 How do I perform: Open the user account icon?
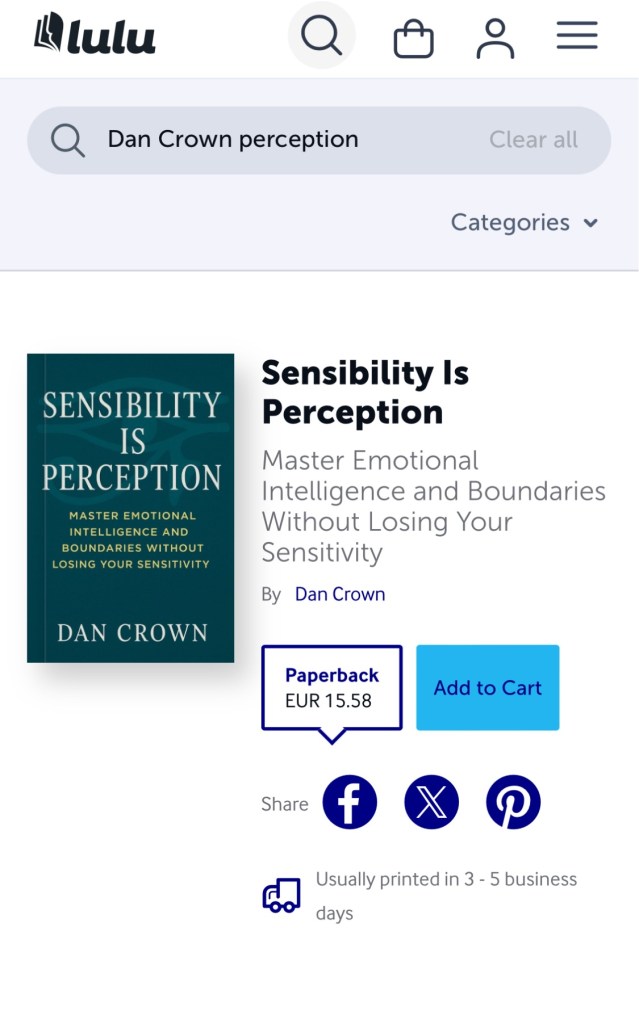pos(495,38)
